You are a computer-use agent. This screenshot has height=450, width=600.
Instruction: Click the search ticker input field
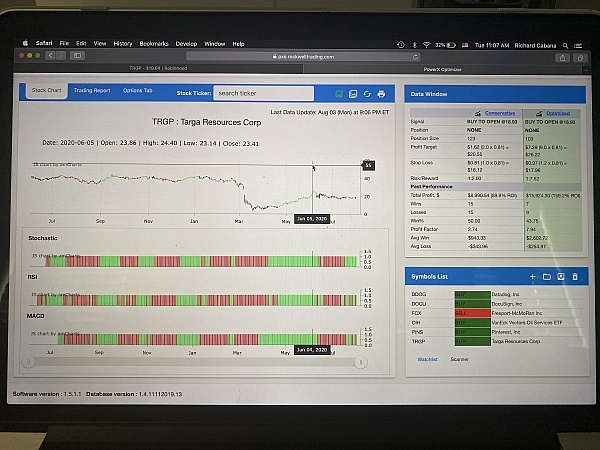pos(265,92)
